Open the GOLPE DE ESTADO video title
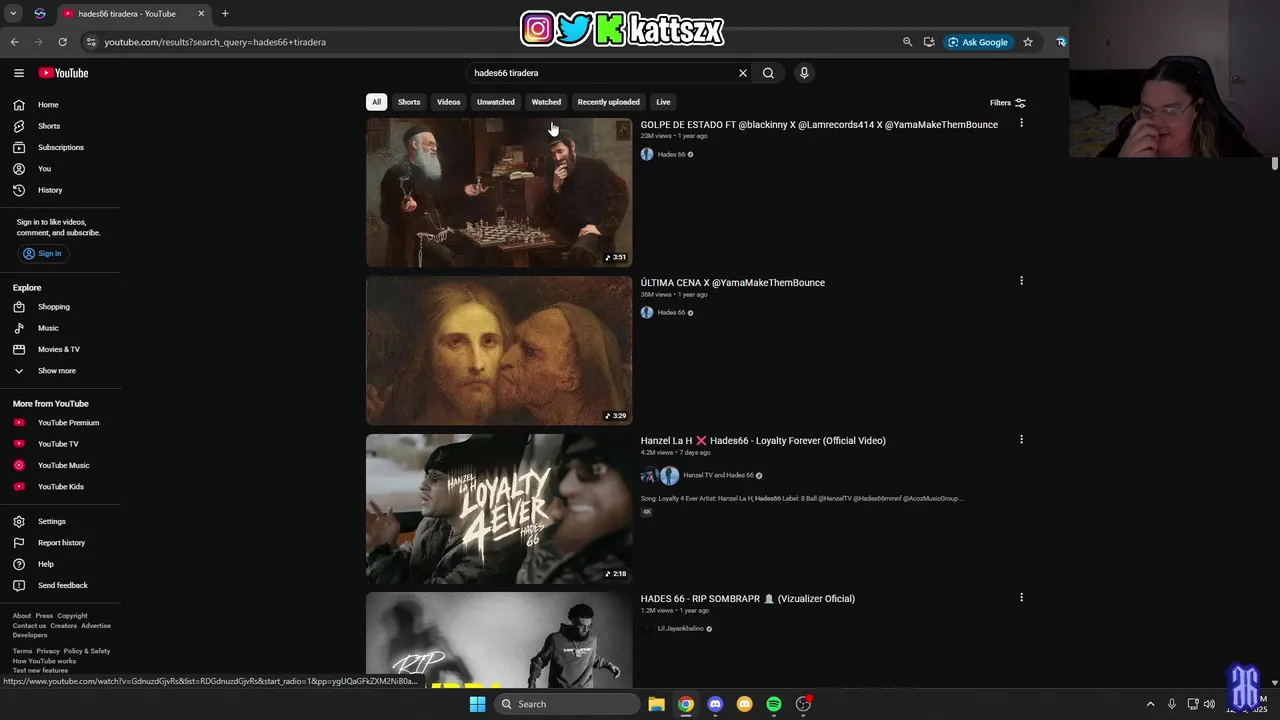The width and height of the screenshot is (1280, 720). (x=819, y=125)
